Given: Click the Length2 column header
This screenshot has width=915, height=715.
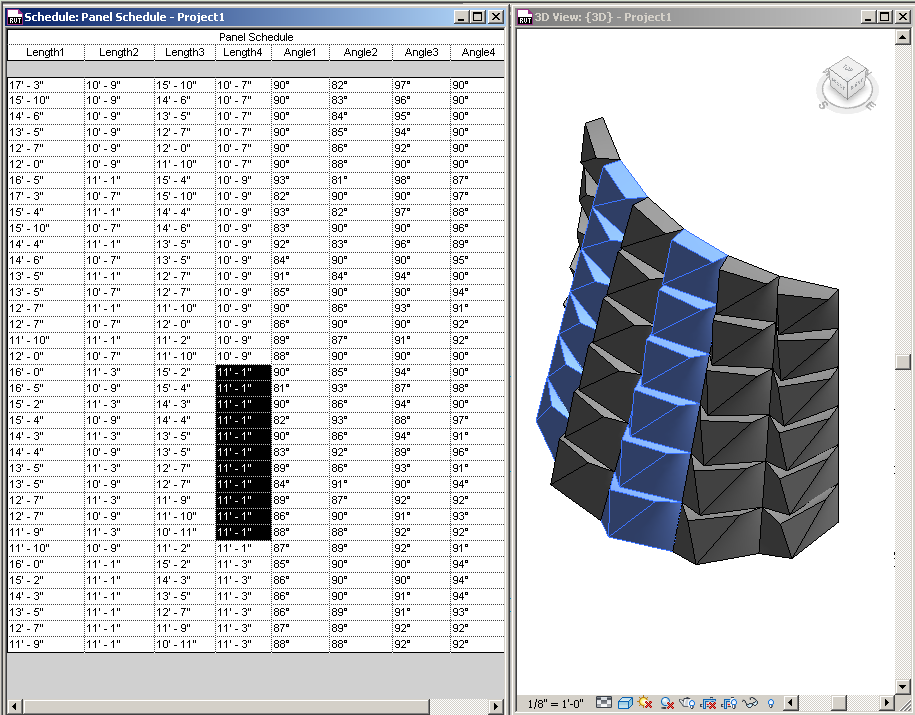Looking at the screenshot, I should click(x=119, y=52).
